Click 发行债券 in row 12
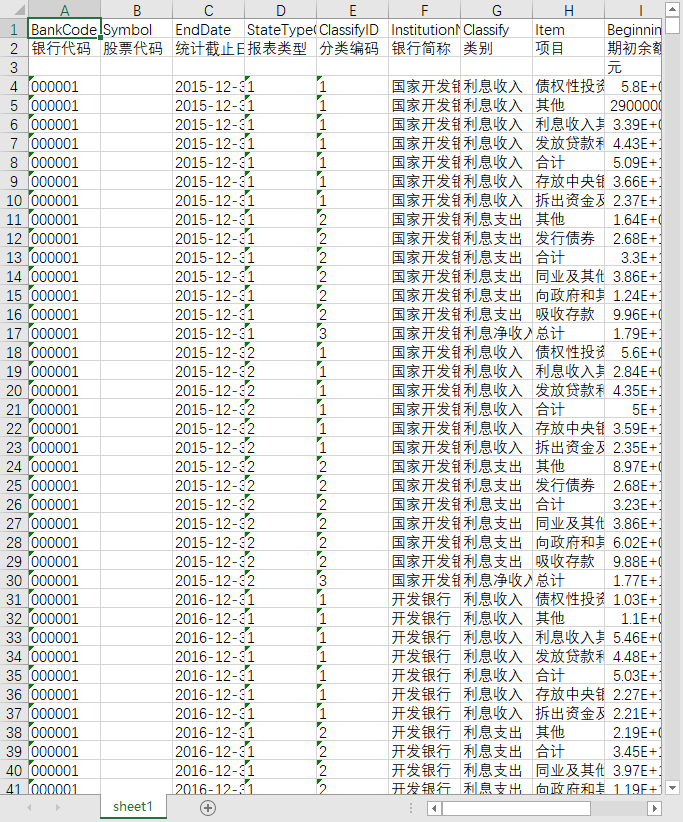The width and height of the screenshot is (683, 822). (x=568, y=239)
